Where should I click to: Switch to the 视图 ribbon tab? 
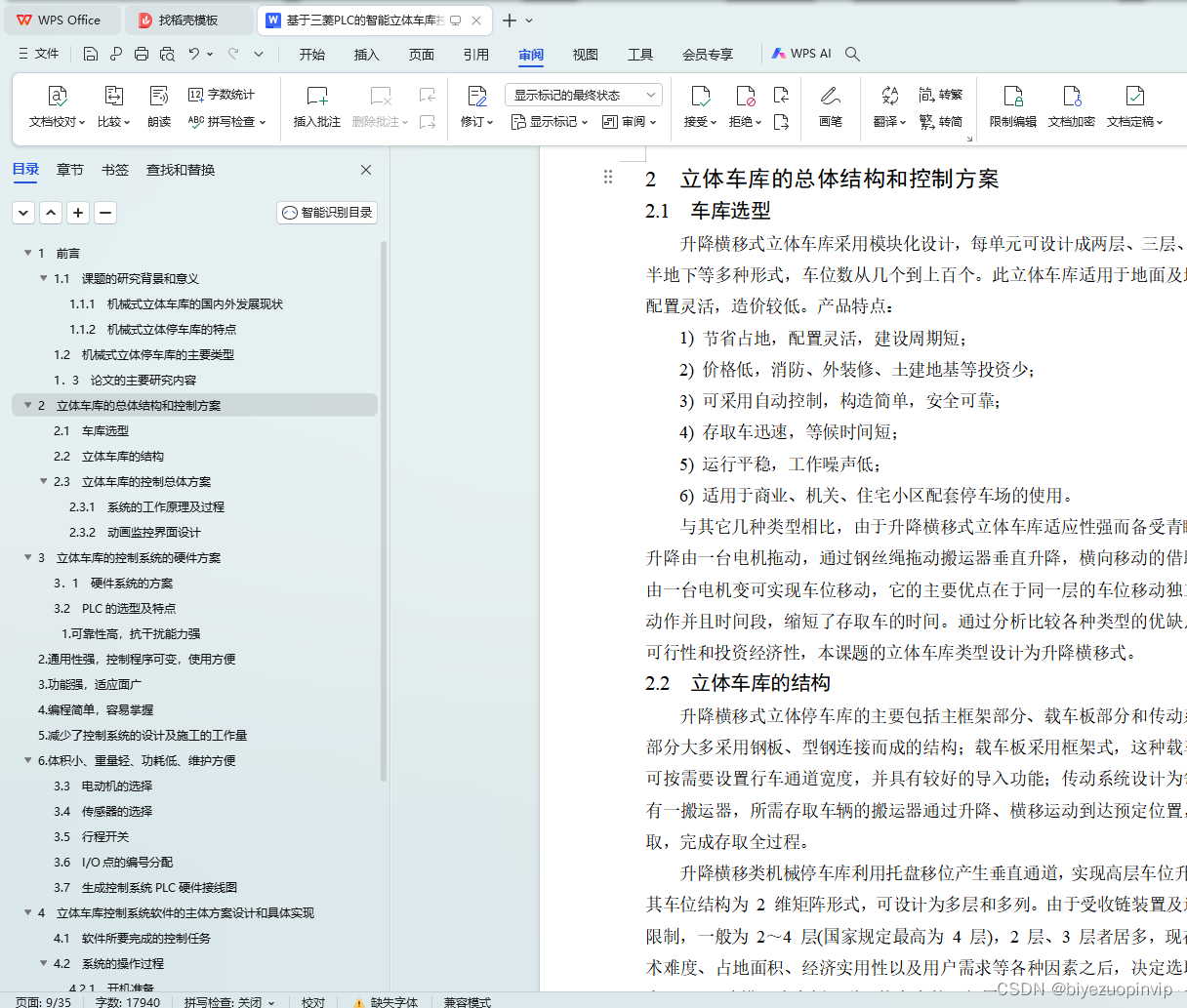pyautogui.click(x=586, y=55)
